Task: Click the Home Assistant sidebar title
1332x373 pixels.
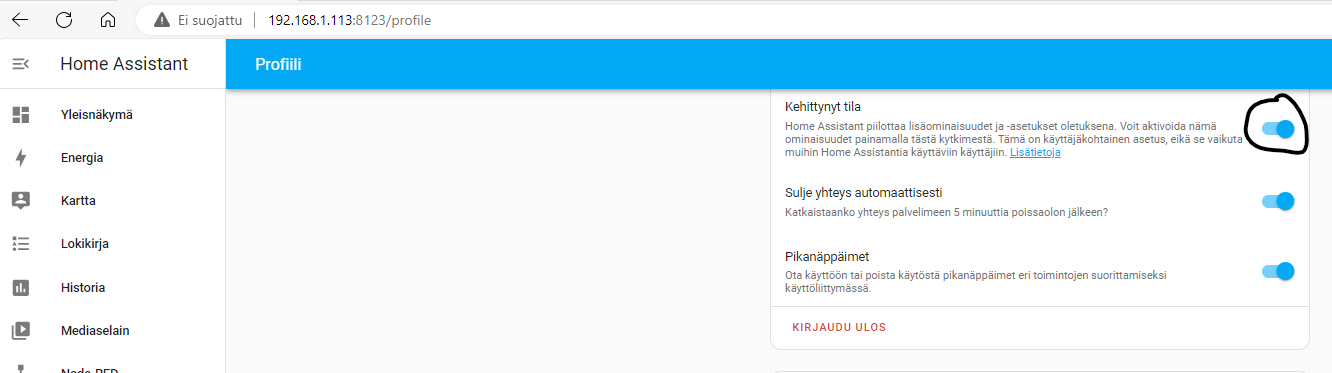Action: [x=124, y=64]
